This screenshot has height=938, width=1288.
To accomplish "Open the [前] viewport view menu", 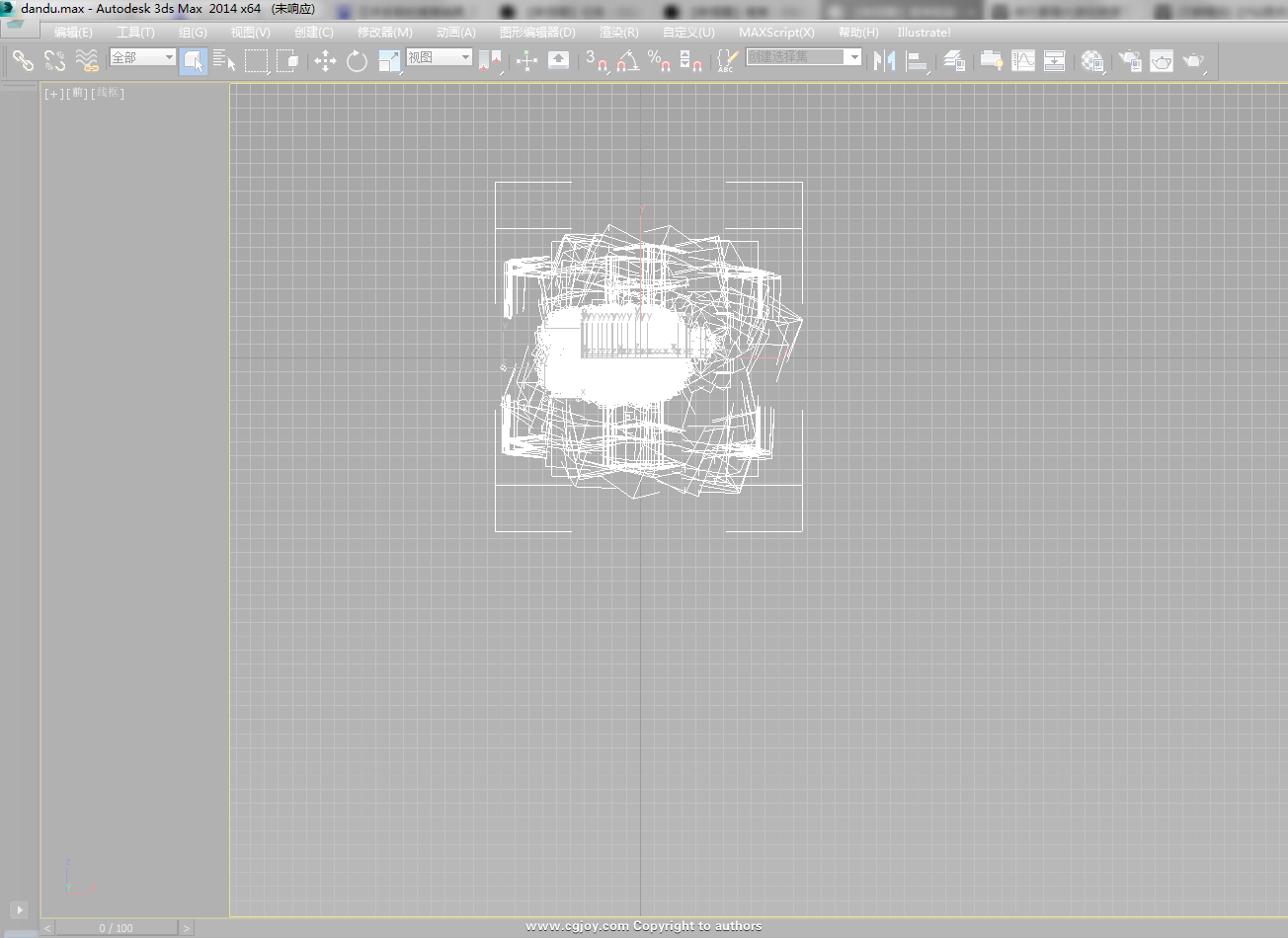I will click(x=78, y=93).
